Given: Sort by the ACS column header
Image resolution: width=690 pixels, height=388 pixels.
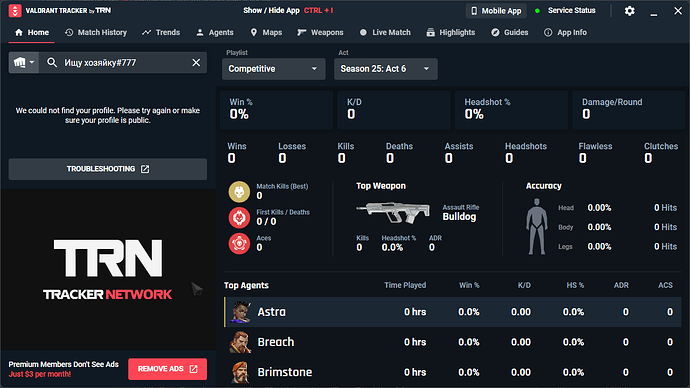Looking at the screenshot, I should (665, 285).
